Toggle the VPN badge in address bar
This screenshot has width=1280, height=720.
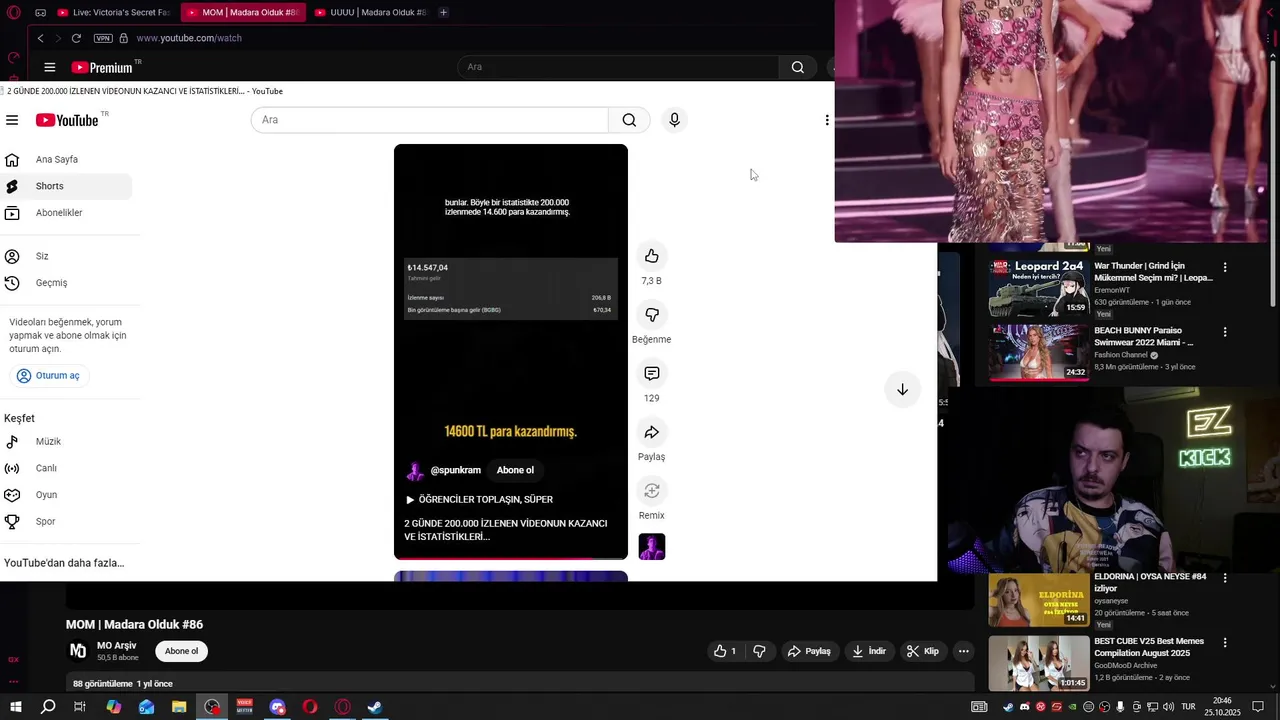point(103,38)
